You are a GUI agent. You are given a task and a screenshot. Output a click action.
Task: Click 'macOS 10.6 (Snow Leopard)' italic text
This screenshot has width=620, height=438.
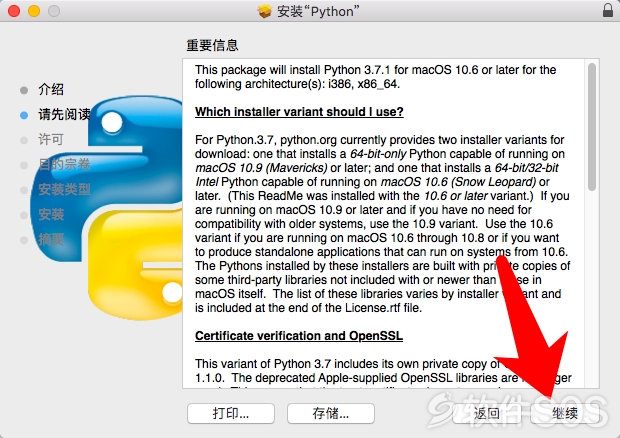(458, 182)
